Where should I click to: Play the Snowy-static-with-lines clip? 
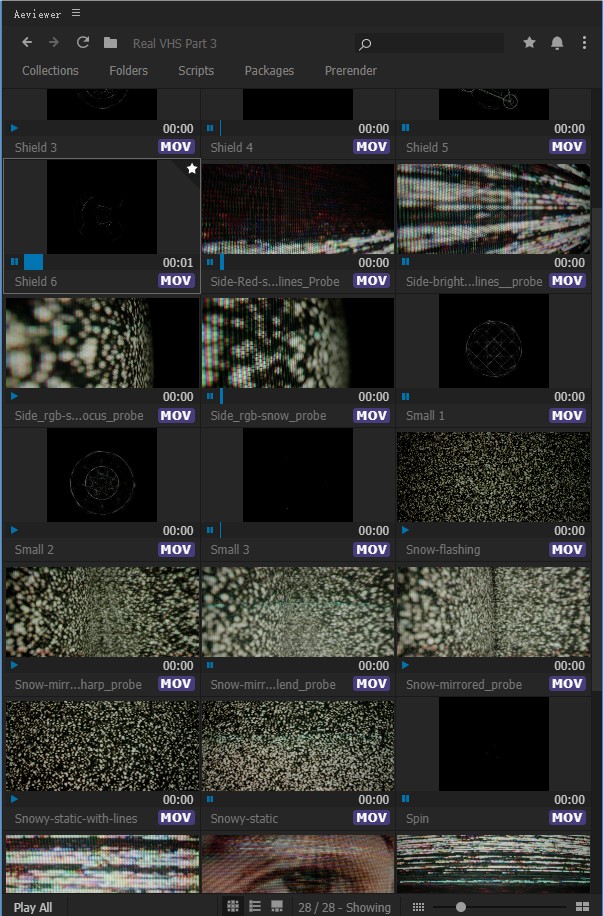(x=15, y=799)
